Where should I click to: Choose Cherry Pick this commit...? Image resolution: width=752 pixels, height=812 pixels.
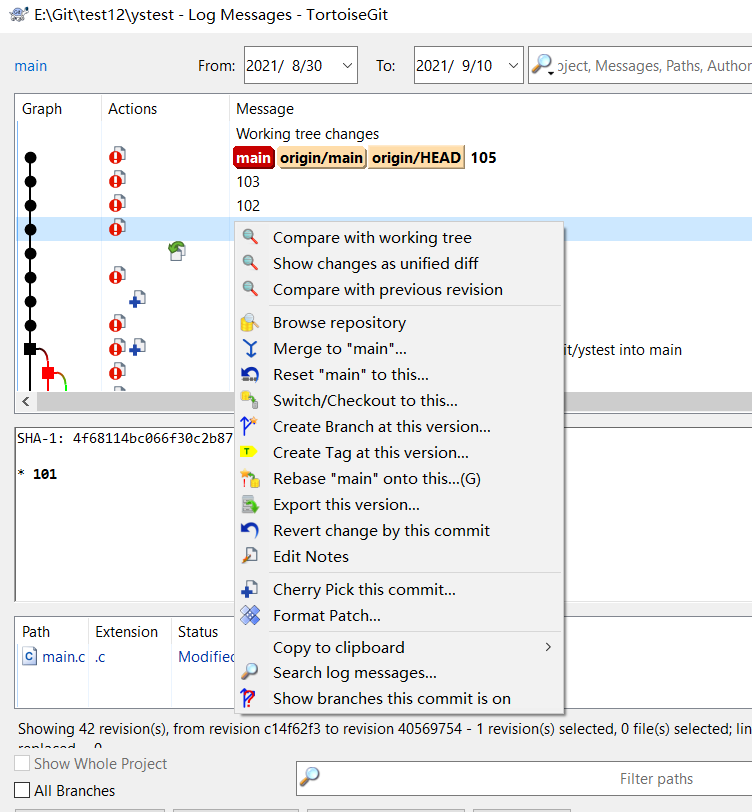399,589
